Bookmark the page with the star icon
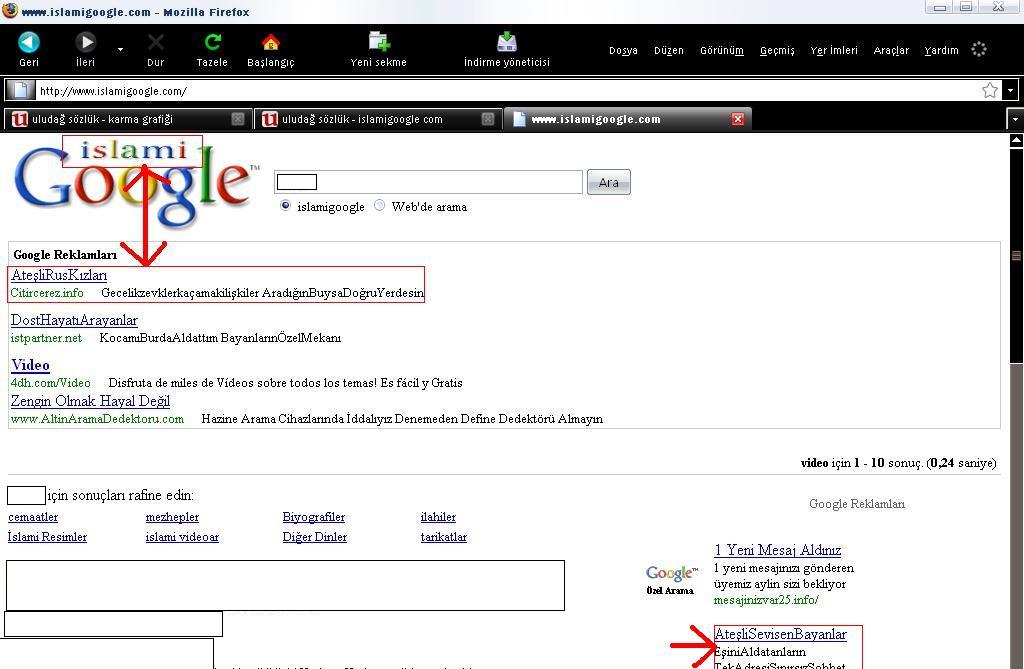 990,91
